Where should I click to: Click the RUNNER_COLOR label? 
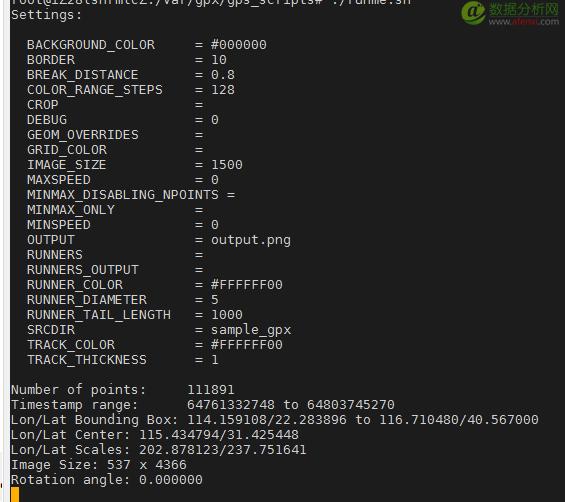pyautogui.click(x=75, y=285)
